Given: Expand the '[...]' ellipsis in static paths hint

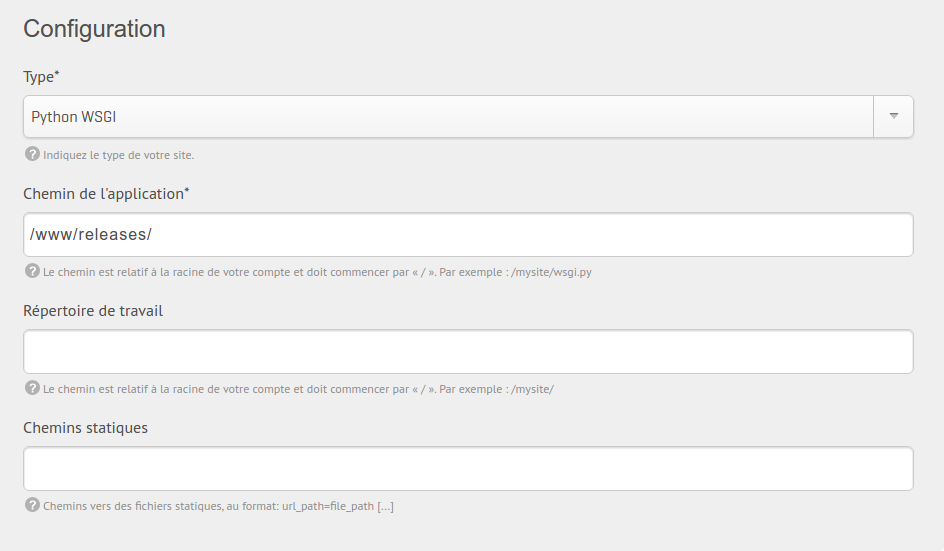Looking at the screenshot, I should point(385,506).
